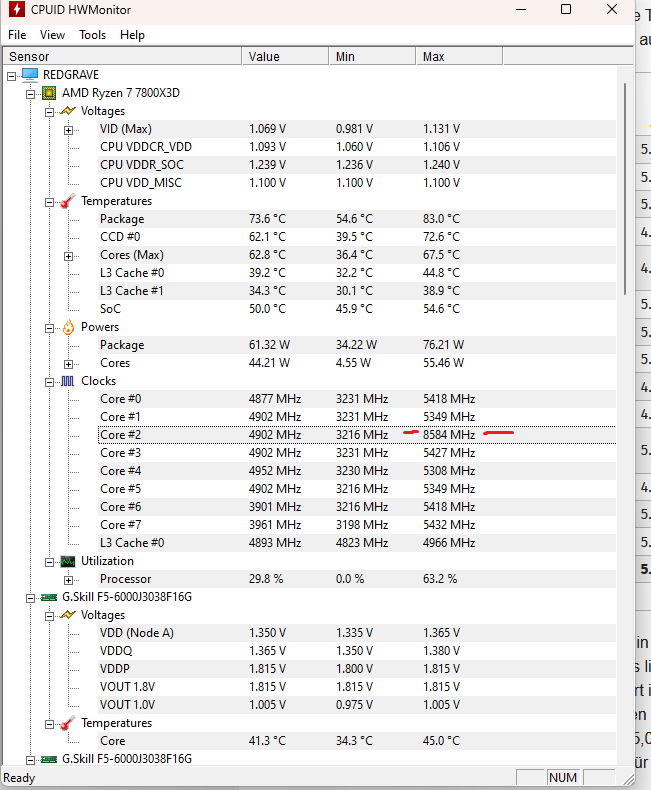Screen dimensions: 651x790
Task: Click the Powers flame icon
Action: [68, 327]
